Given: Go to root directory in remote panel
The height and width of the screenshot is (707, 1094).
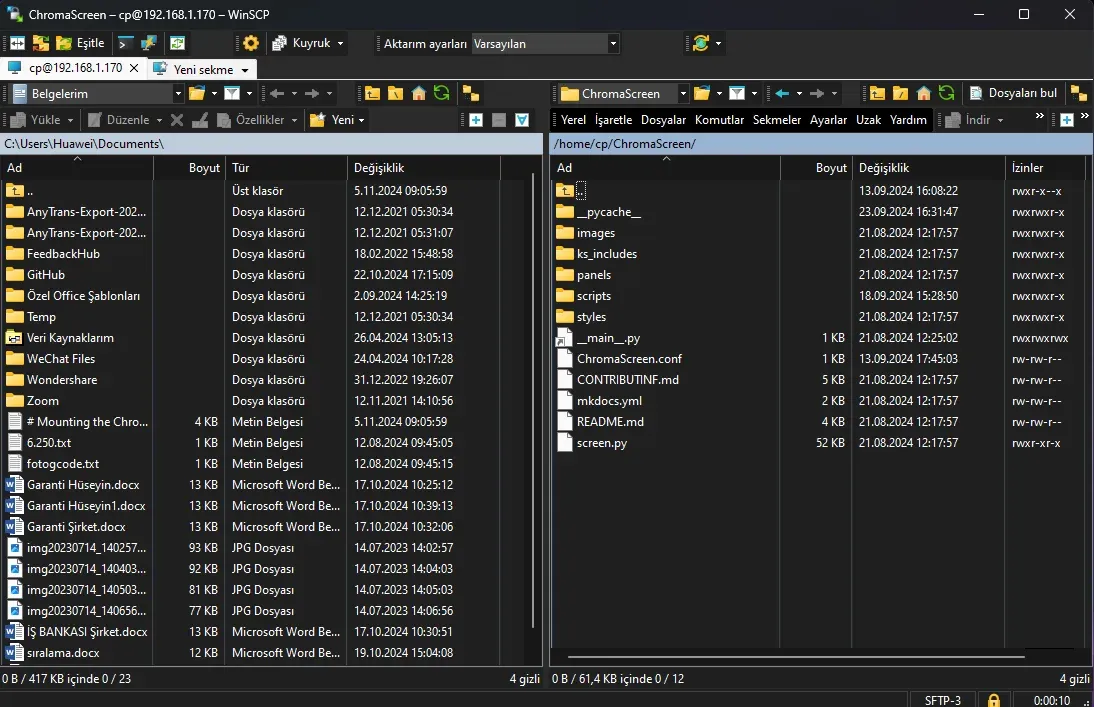Looking at the screenshot, I should coord(901,94).
